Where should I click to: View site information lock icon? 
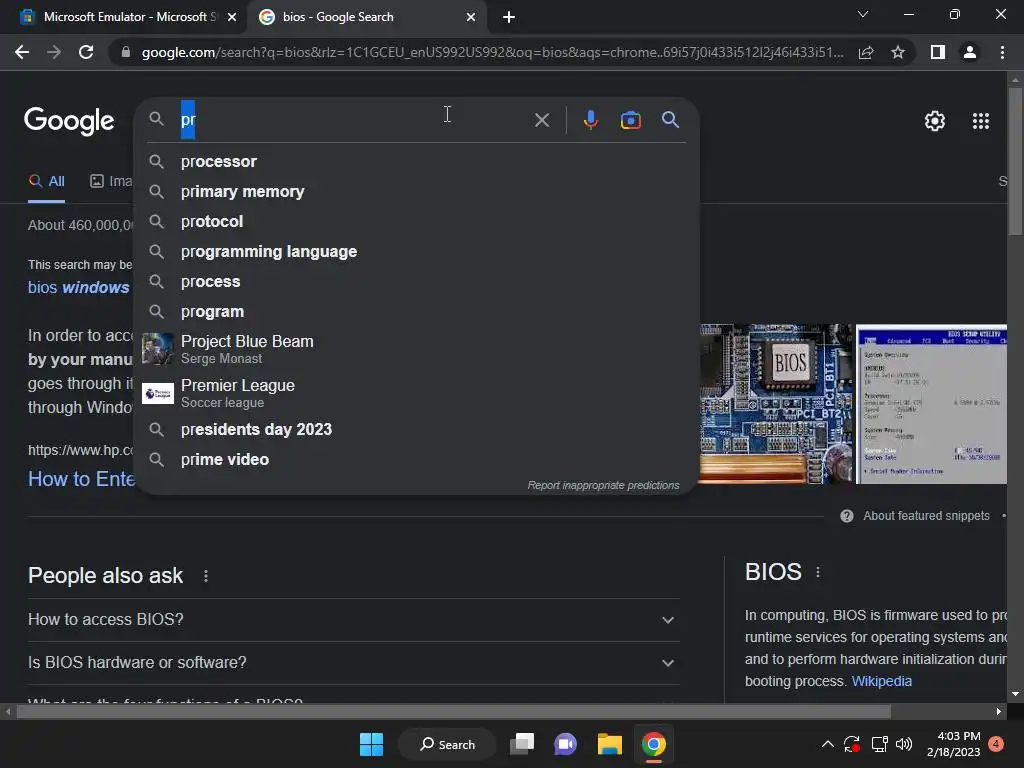click(126, 52)
